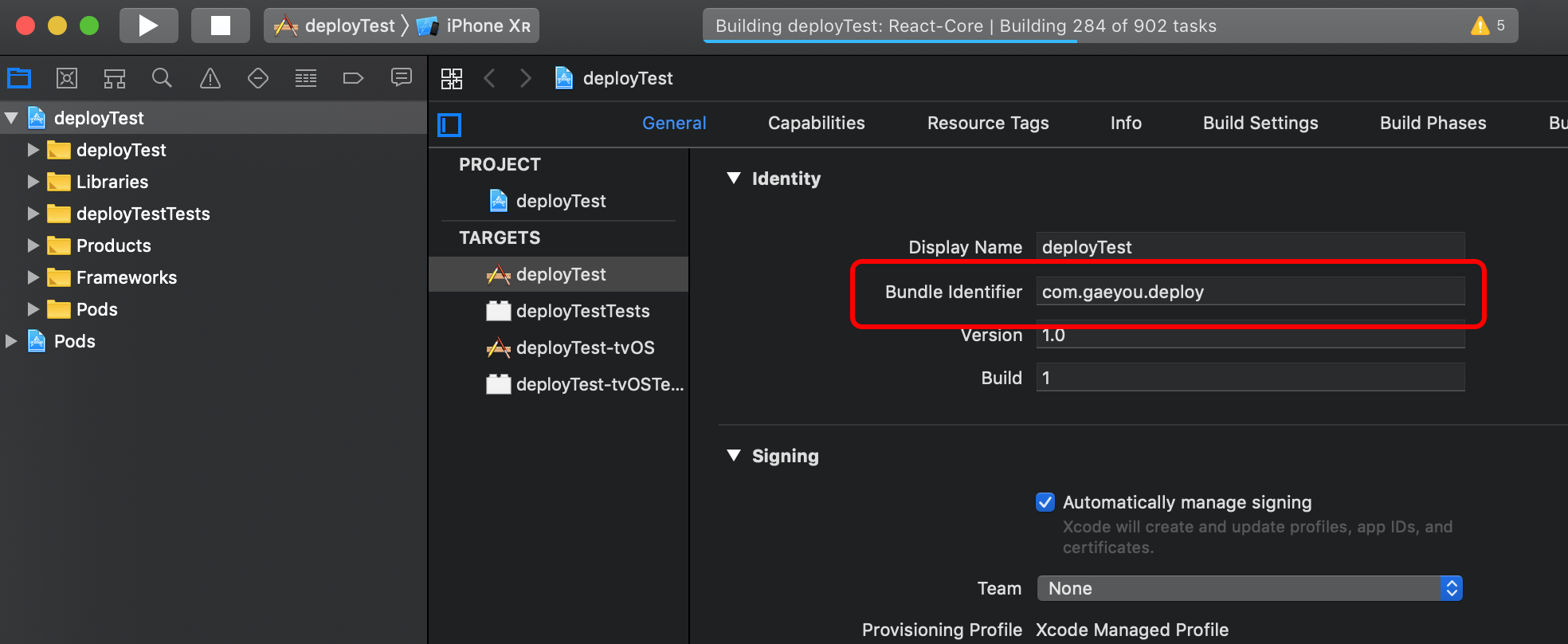Switch to the General tab
The width and height of the screenshot is (1568, 644).
point(674,124)
